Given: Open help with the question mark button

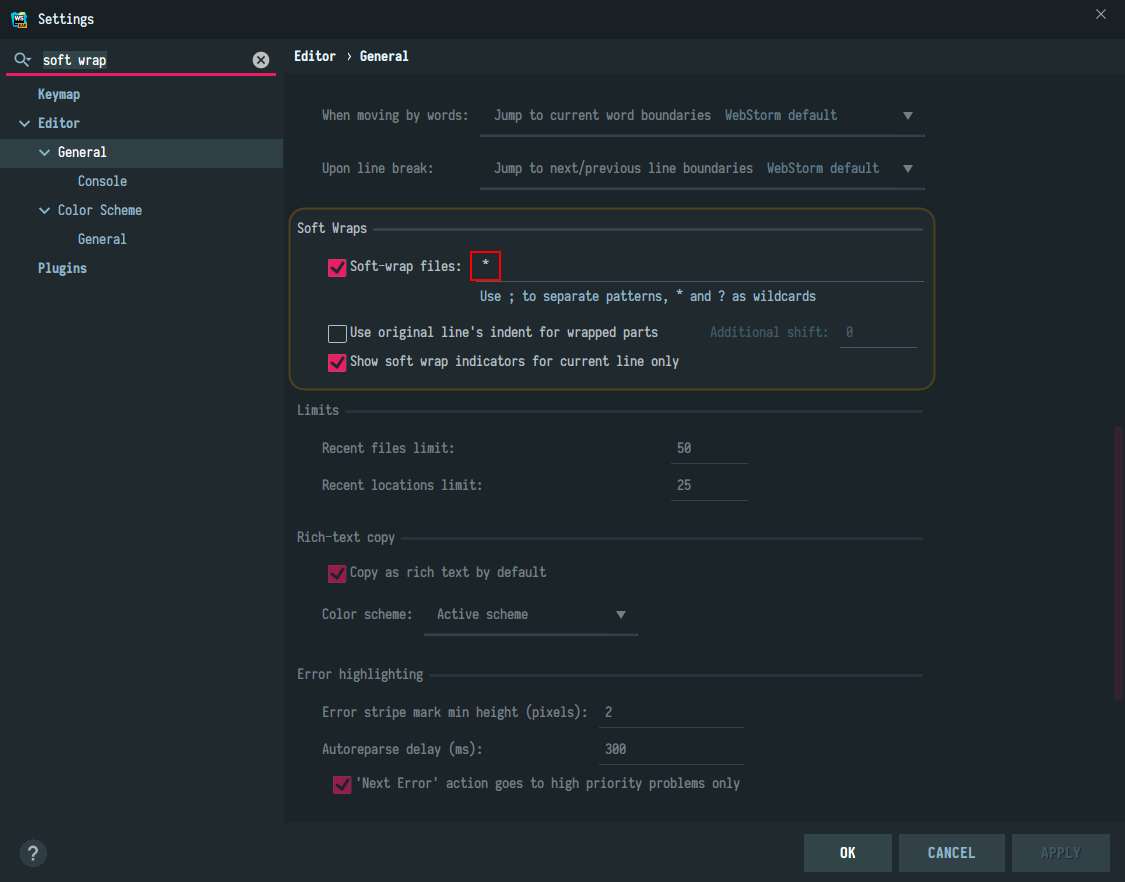Looking at the screenshot, I should click(33, 853).
